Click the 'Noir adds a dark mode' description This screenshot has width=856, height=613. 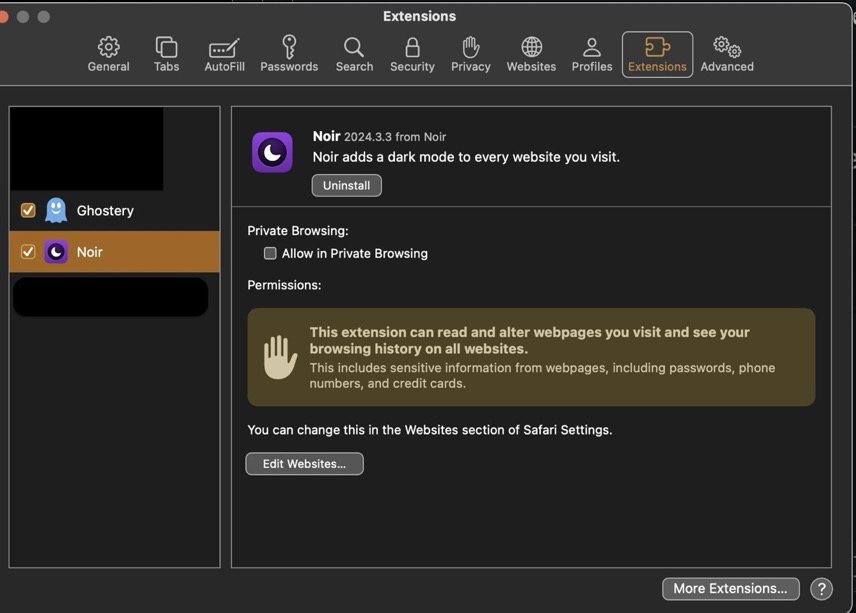pos(466,157)
